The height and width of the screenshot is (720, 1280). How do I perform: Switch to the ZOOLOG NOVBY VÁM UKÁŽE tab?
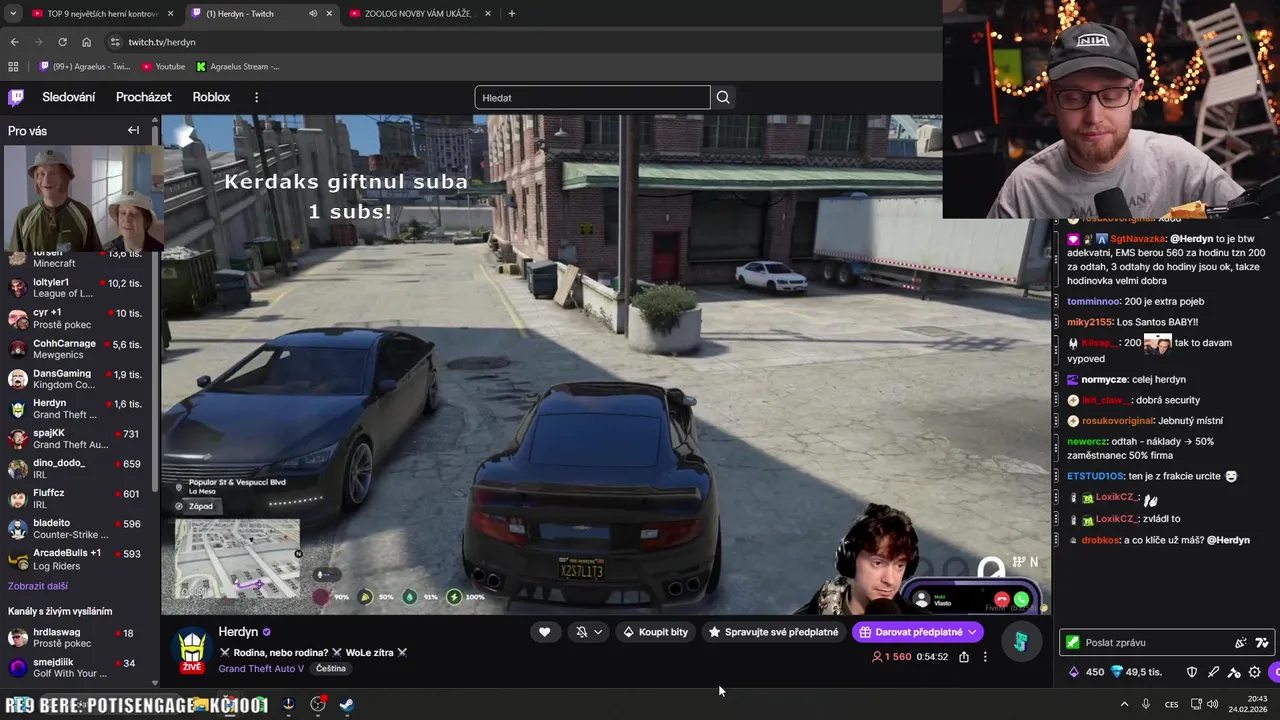(x=420, y=13)
